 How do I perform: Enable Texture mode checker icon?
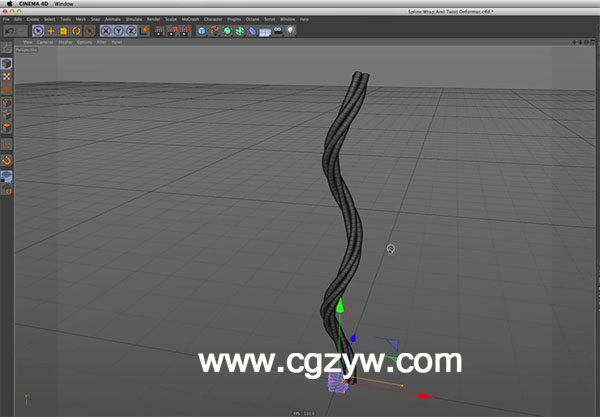[x=7, y=77]
